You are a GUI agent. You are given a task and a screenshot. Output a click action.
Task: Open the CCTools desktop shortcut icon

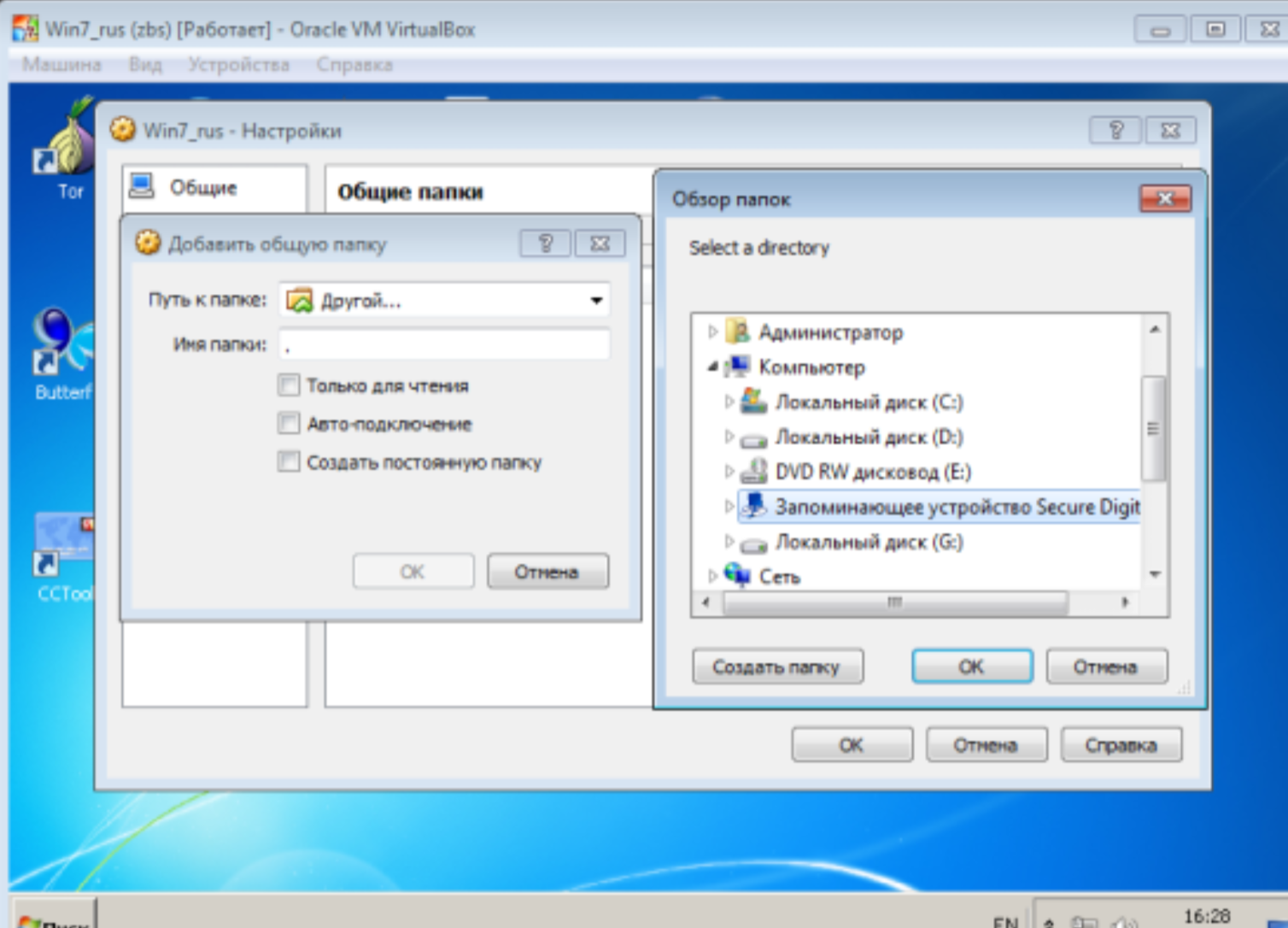65,543
